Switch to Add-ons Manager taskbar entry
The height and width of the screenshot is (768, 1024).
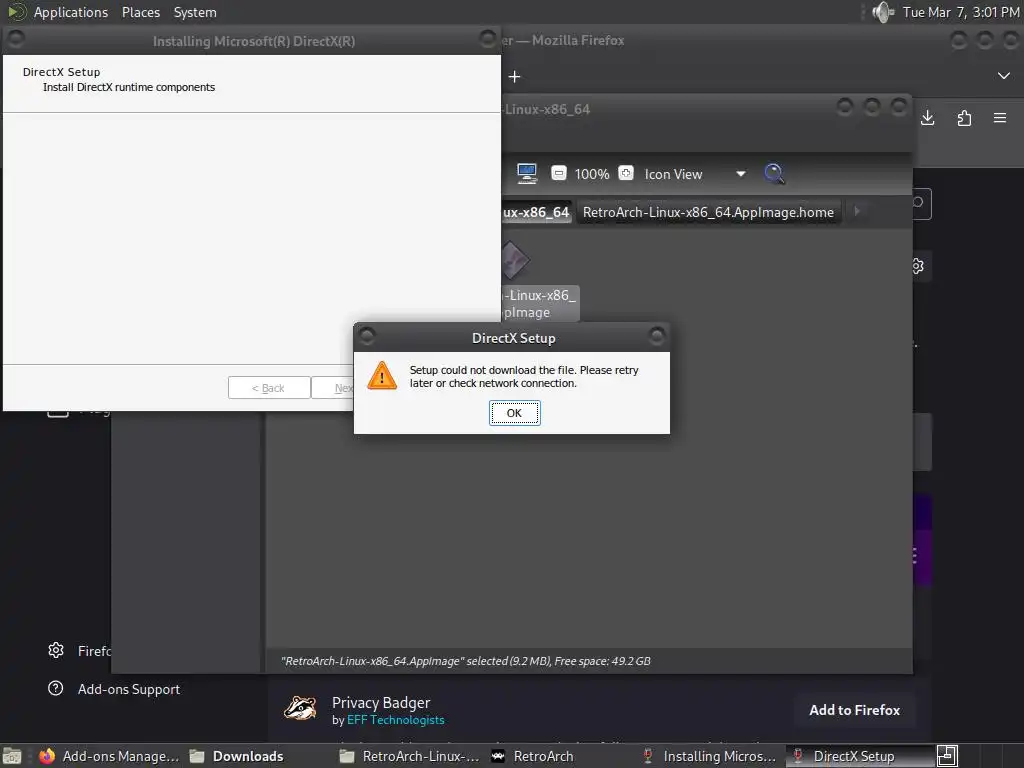click(x=109, y=756)
